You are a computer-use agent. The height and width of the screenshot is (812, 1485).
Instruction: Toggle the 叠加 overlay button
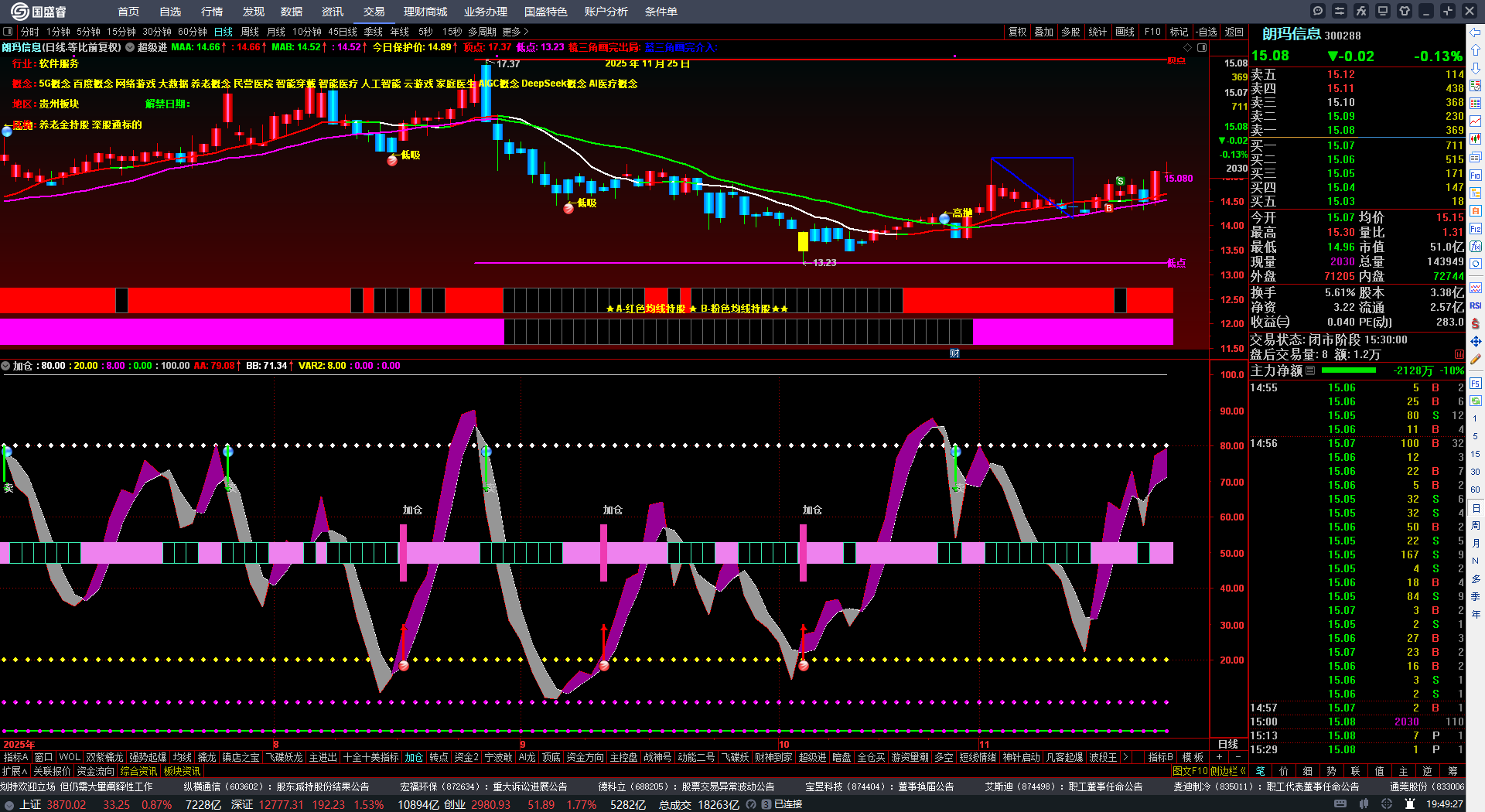(x=1044, y=32)
